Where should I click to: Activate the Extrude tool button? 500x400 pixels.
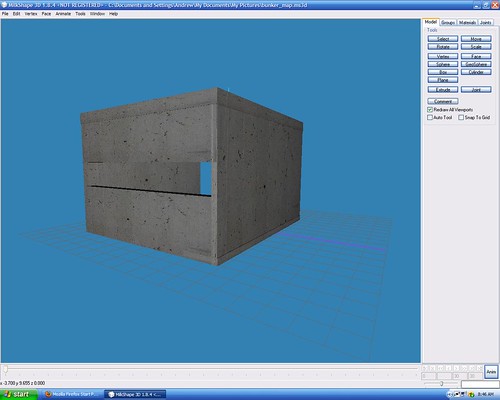click(443, 90)
